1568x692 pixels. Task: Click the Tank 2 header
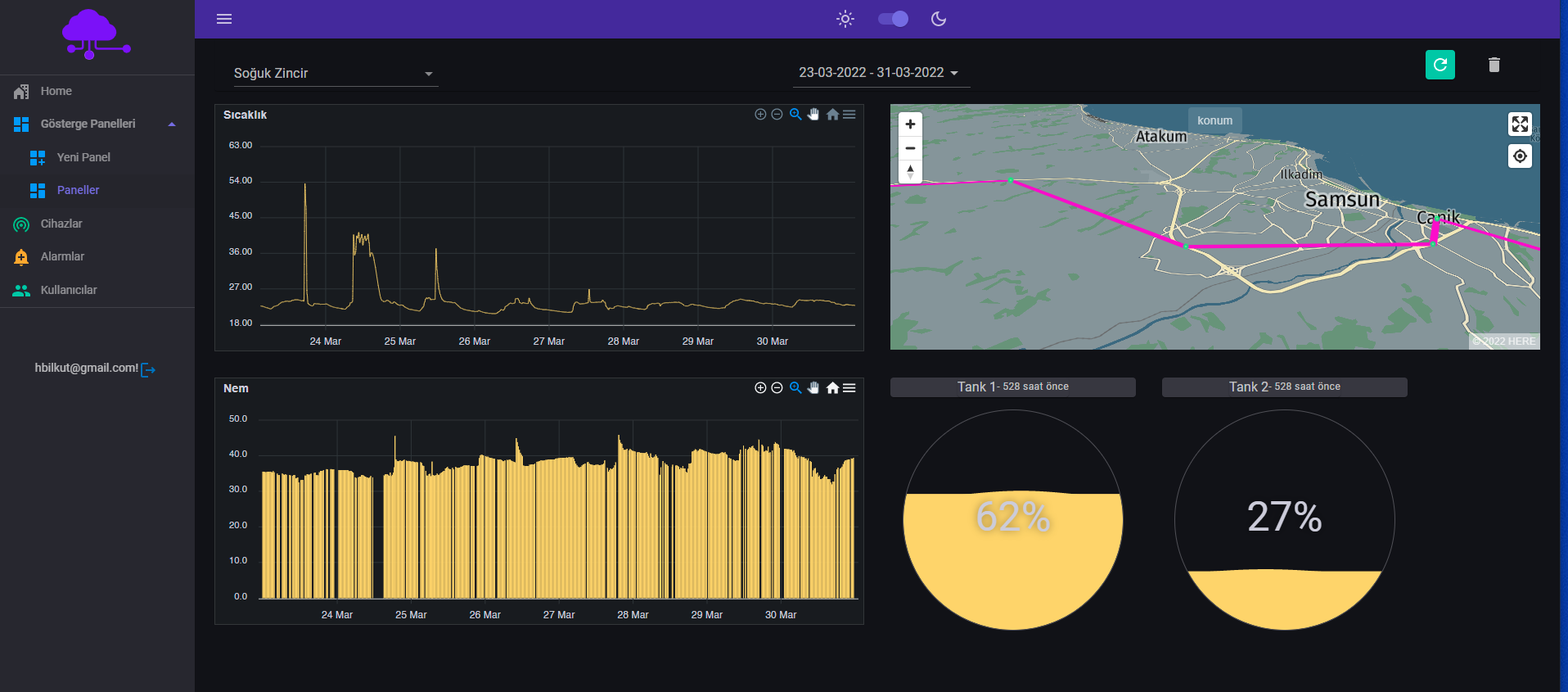click(1285, 387)
